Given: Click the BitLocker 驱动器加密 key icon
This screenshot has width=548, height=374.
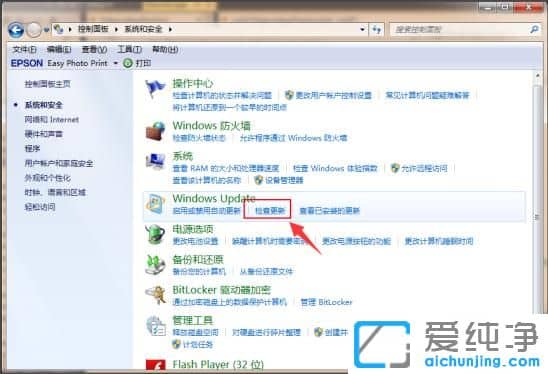Looking at the screenshot, I should coord(155,295).
